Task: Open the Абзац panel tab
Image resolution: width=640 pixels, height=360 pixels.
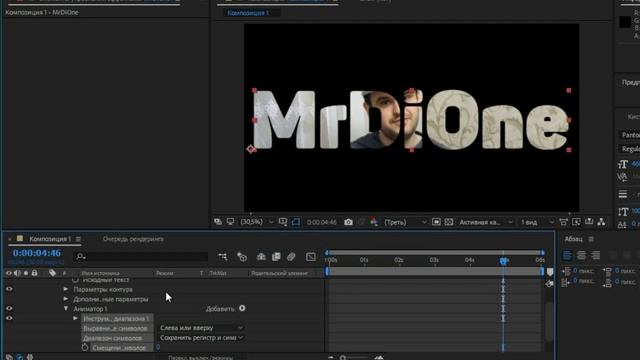Action: 573,239
